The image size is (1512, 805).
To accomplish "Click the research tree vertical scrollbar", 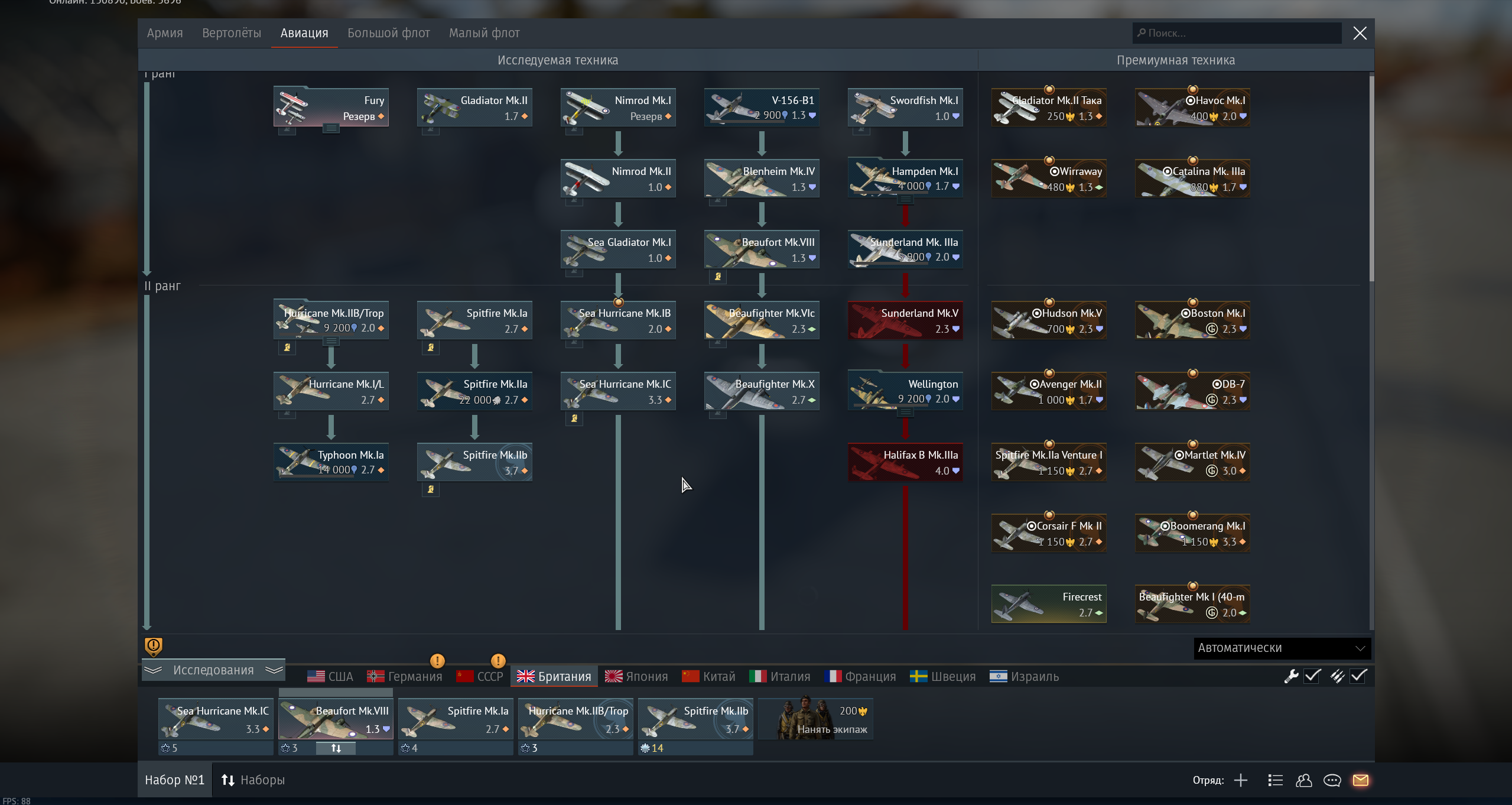I will (x=1371, y=178).
